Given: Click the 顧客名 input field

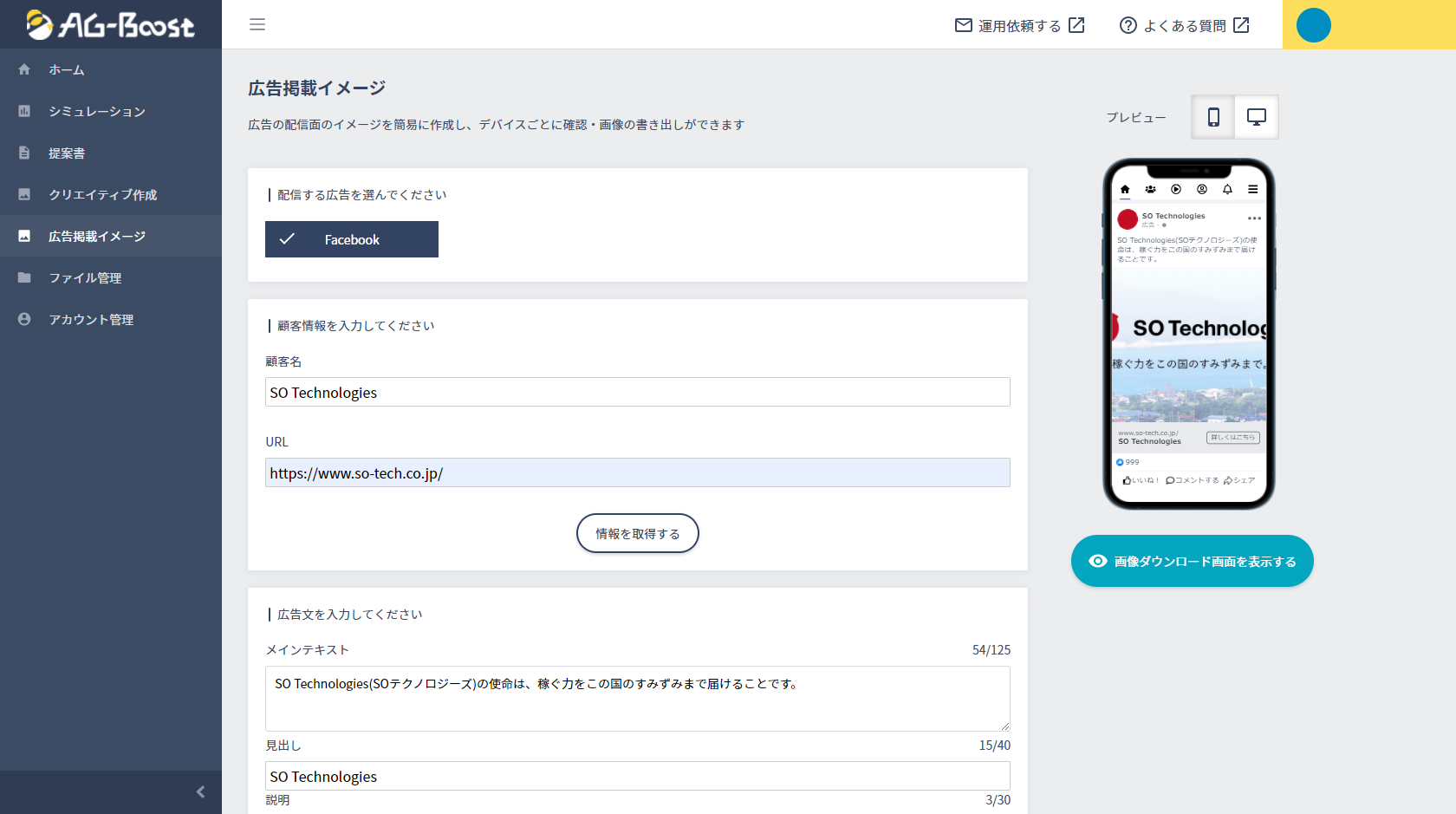Looking at the screenshot, I should (637, 392).
